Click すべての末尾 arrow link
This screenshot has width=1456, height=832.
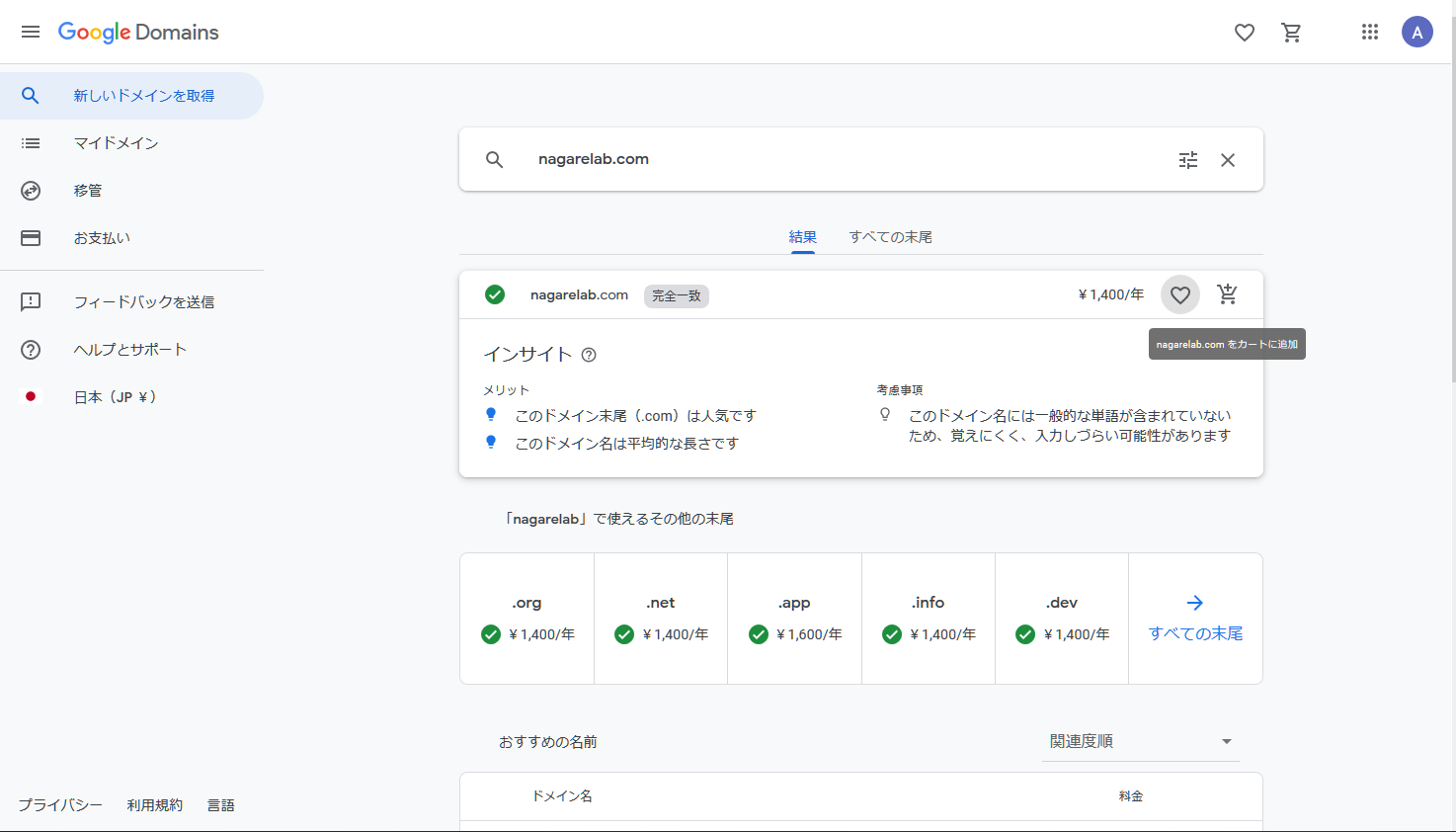(x=1195, y=619)
